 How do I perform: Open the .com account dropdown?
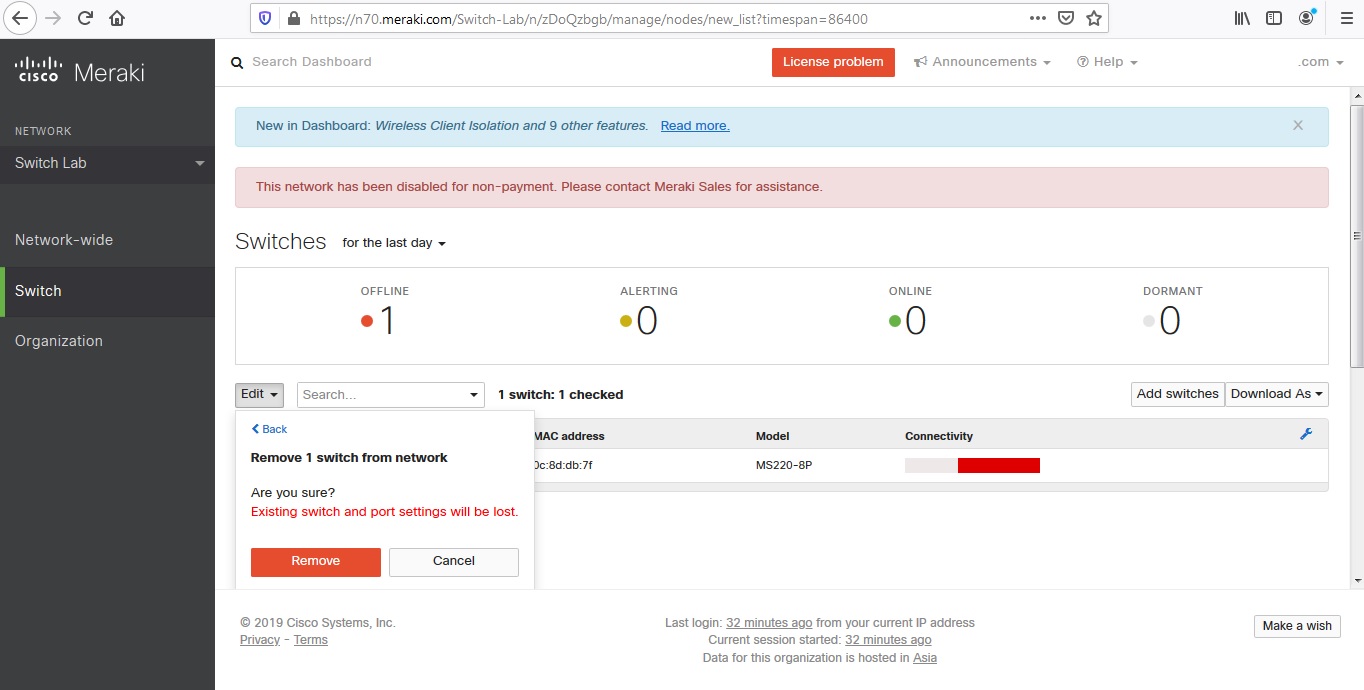(x=1320, y=62)
